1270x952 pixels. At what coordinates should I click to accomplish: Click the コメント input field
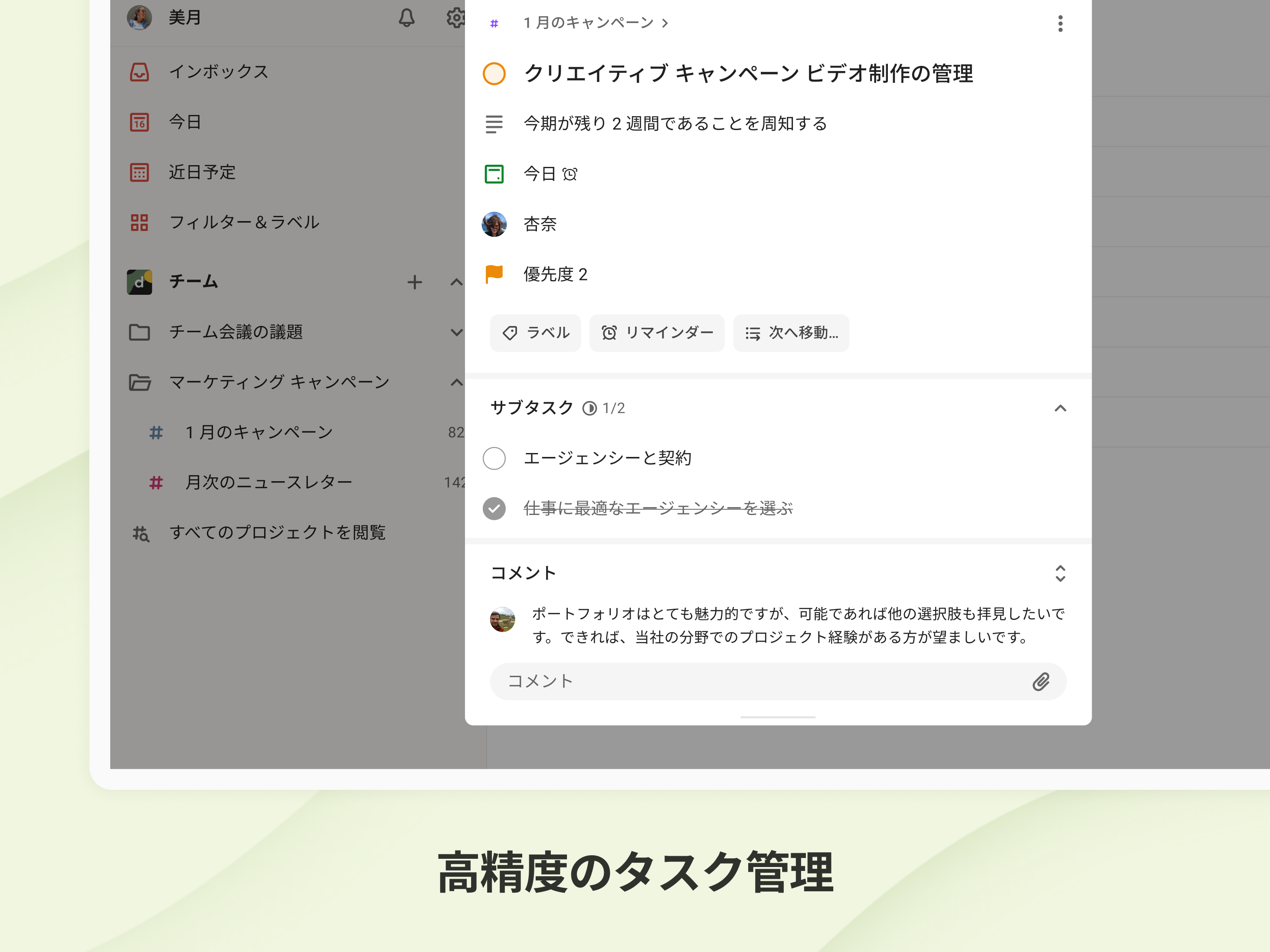click(758, 681)
